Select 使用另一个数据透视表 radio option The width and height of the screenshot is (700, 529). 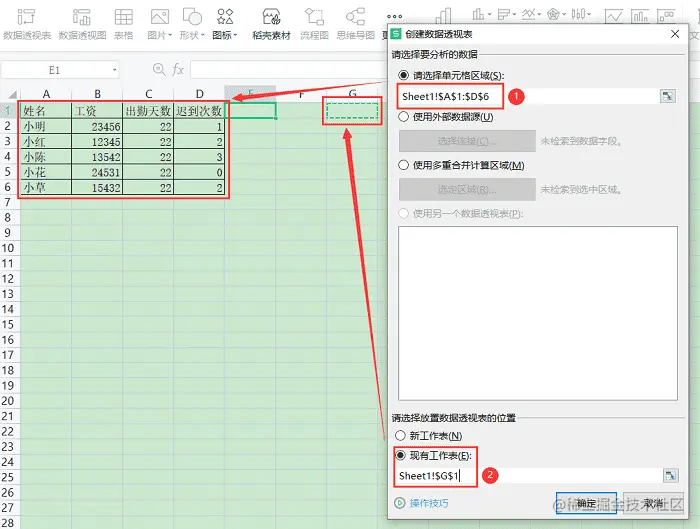click(x=404, y=213)
